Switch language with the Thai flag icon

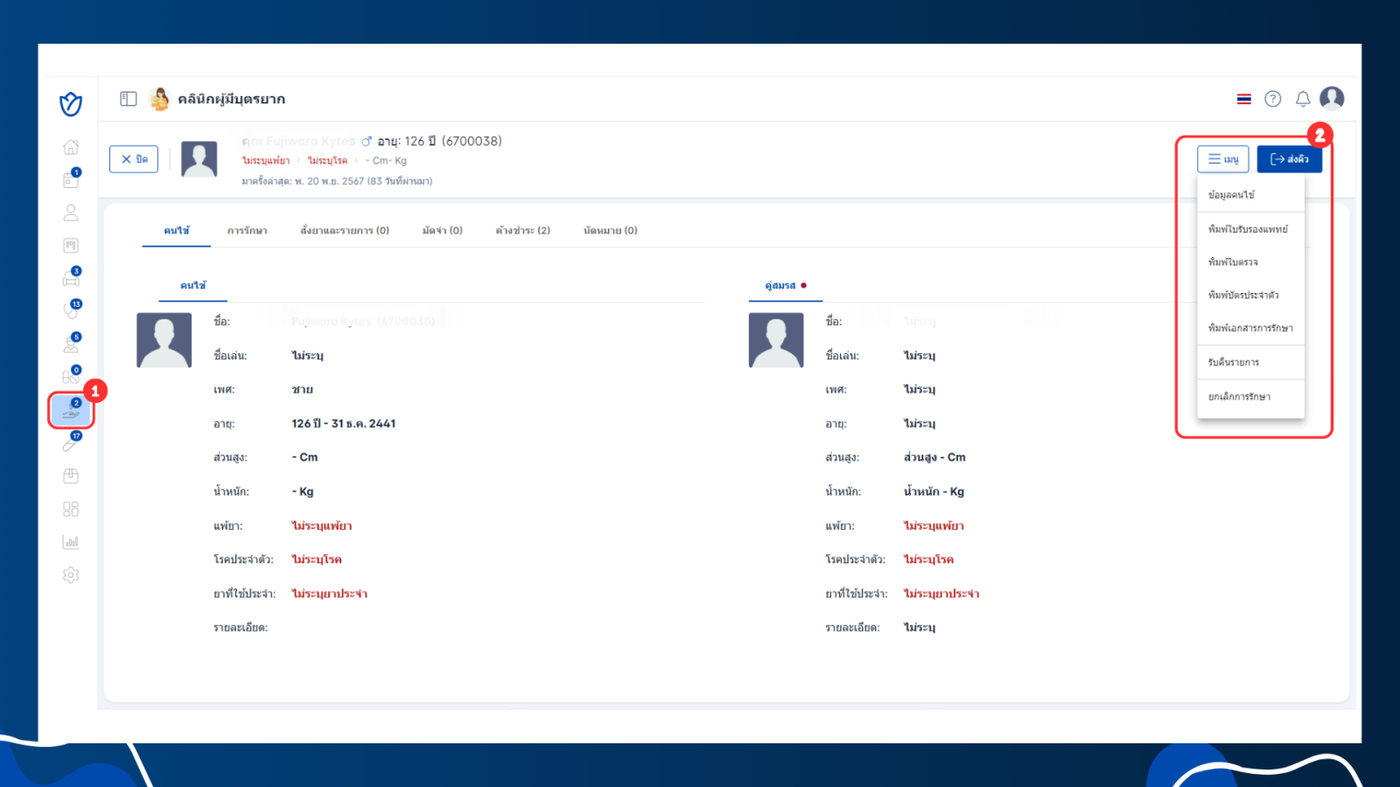point(1244,99)
